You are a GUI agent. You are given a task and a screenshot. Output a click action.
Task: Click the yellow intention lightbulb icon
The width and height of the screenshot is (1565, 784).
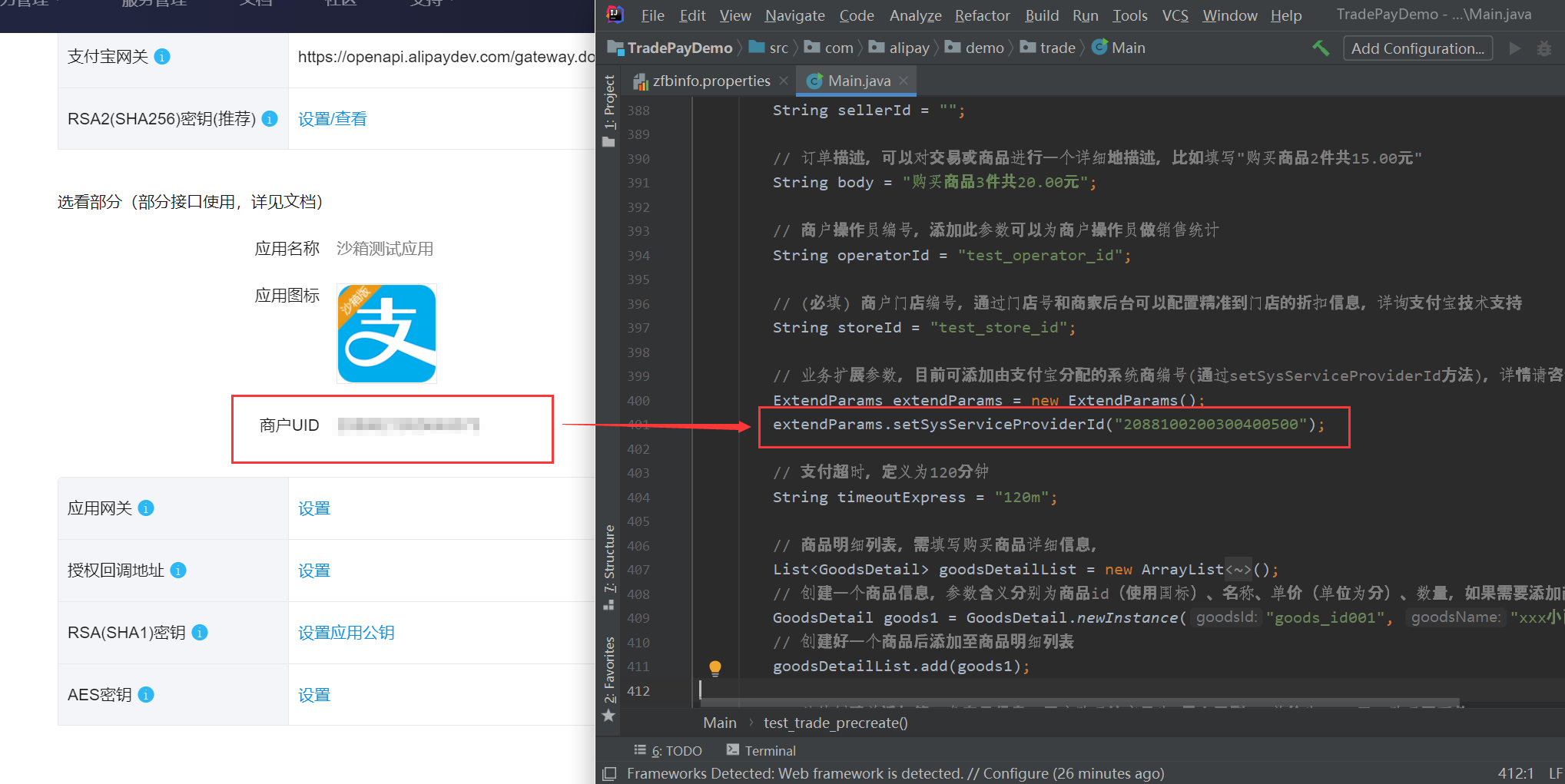[x=715, y=667]
